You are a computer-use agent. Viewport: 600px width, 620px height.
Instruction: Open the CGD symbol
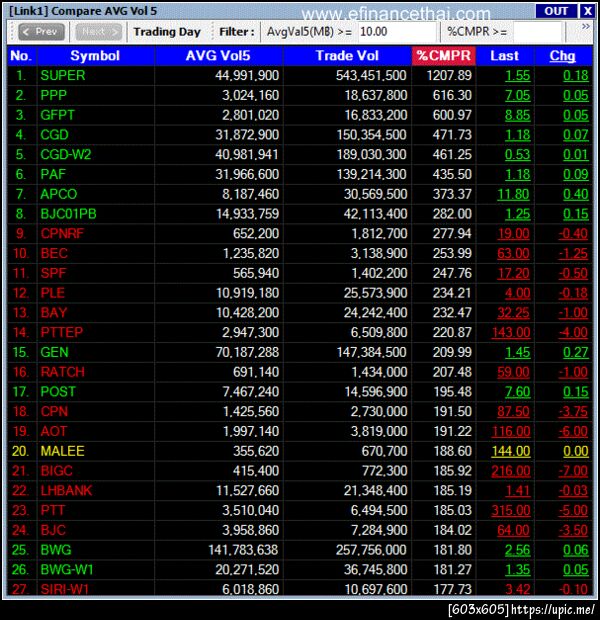tap(54, 135)
